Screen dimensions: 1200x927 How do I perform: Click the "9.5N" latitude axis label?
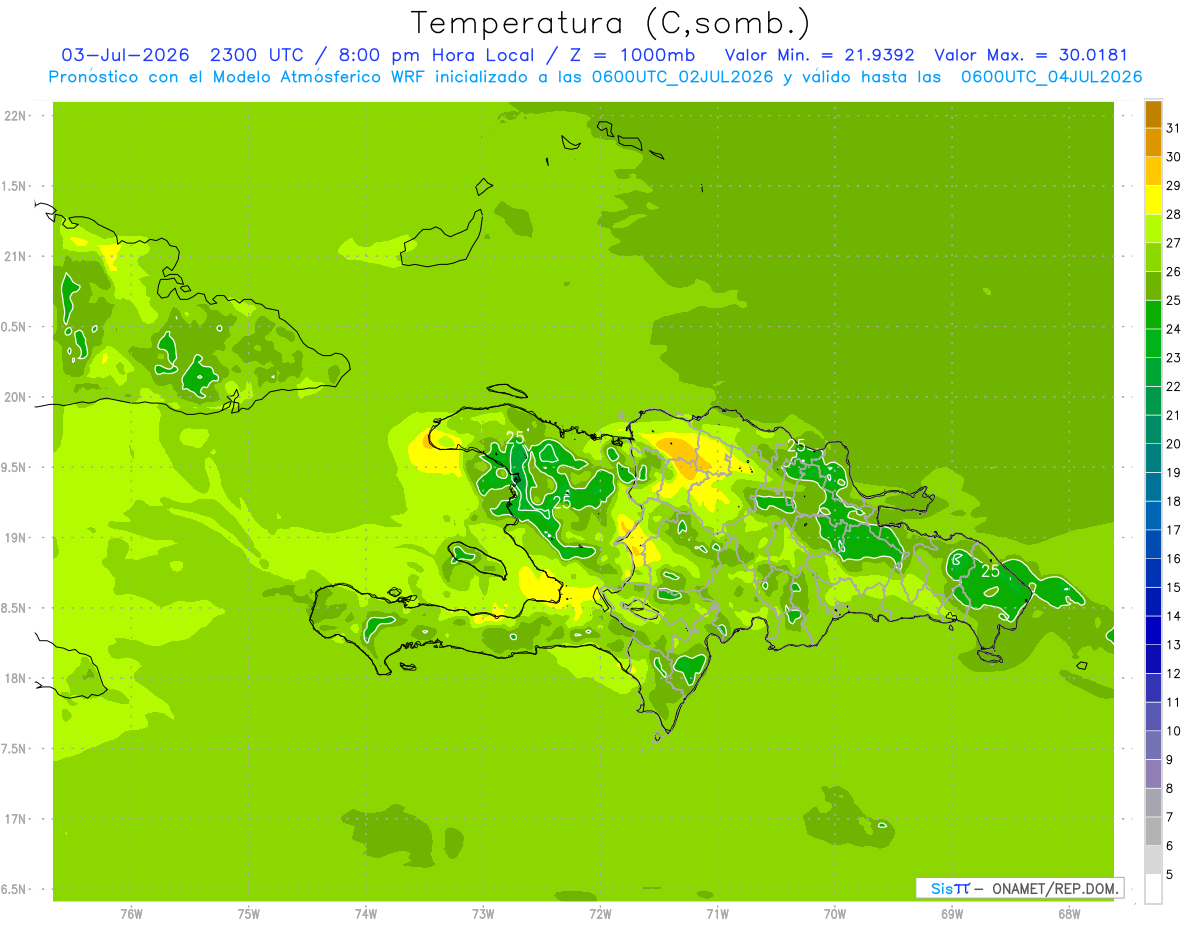pyautogui.click(x=15, y=468)
